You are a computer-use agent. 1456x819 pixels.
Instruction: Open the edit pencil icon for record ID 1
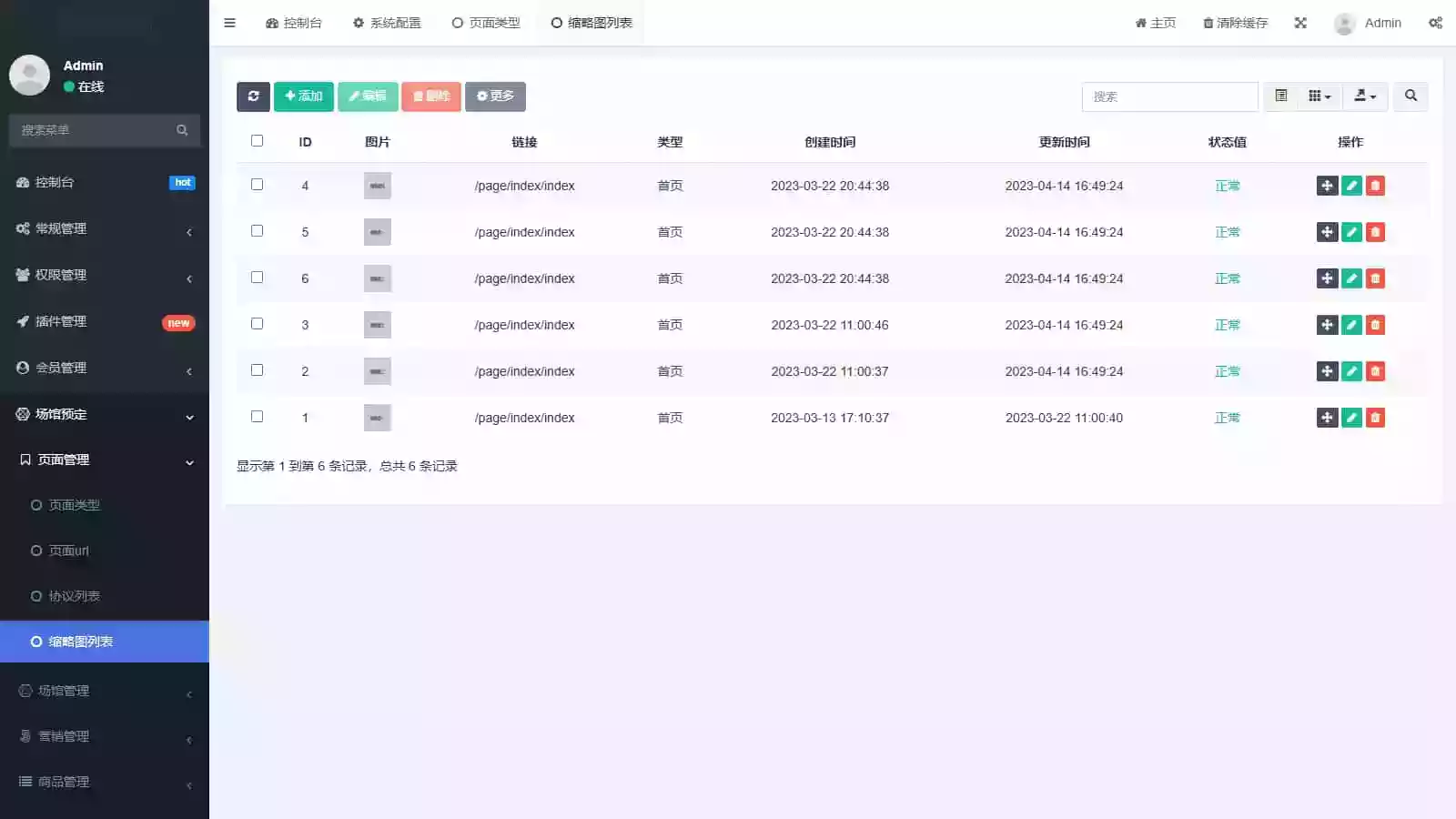[x=1351, y=418]
